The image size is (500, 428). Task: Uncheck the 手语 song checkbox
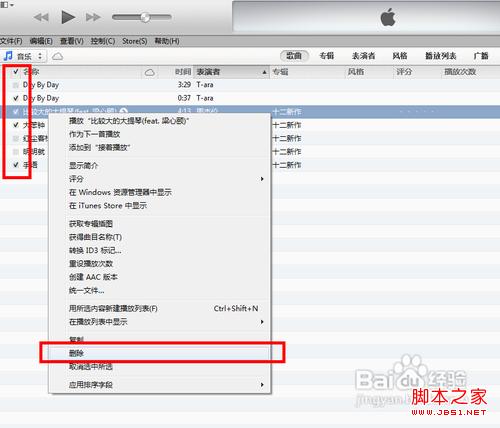15,165
